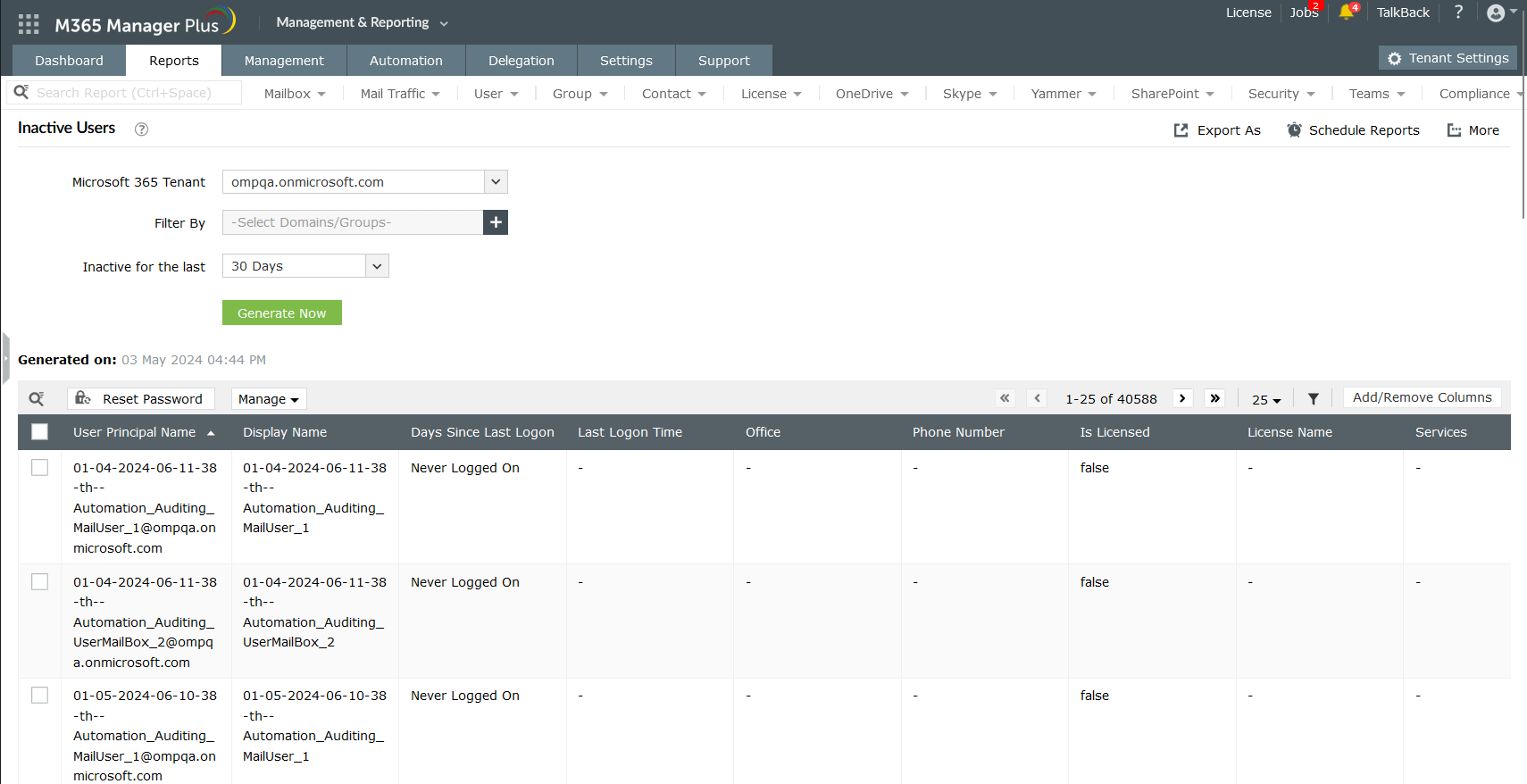Screen dimensions: 1527x784
Task: Open the Management & Reporting module switcher
Action: (x=363, y=22)
